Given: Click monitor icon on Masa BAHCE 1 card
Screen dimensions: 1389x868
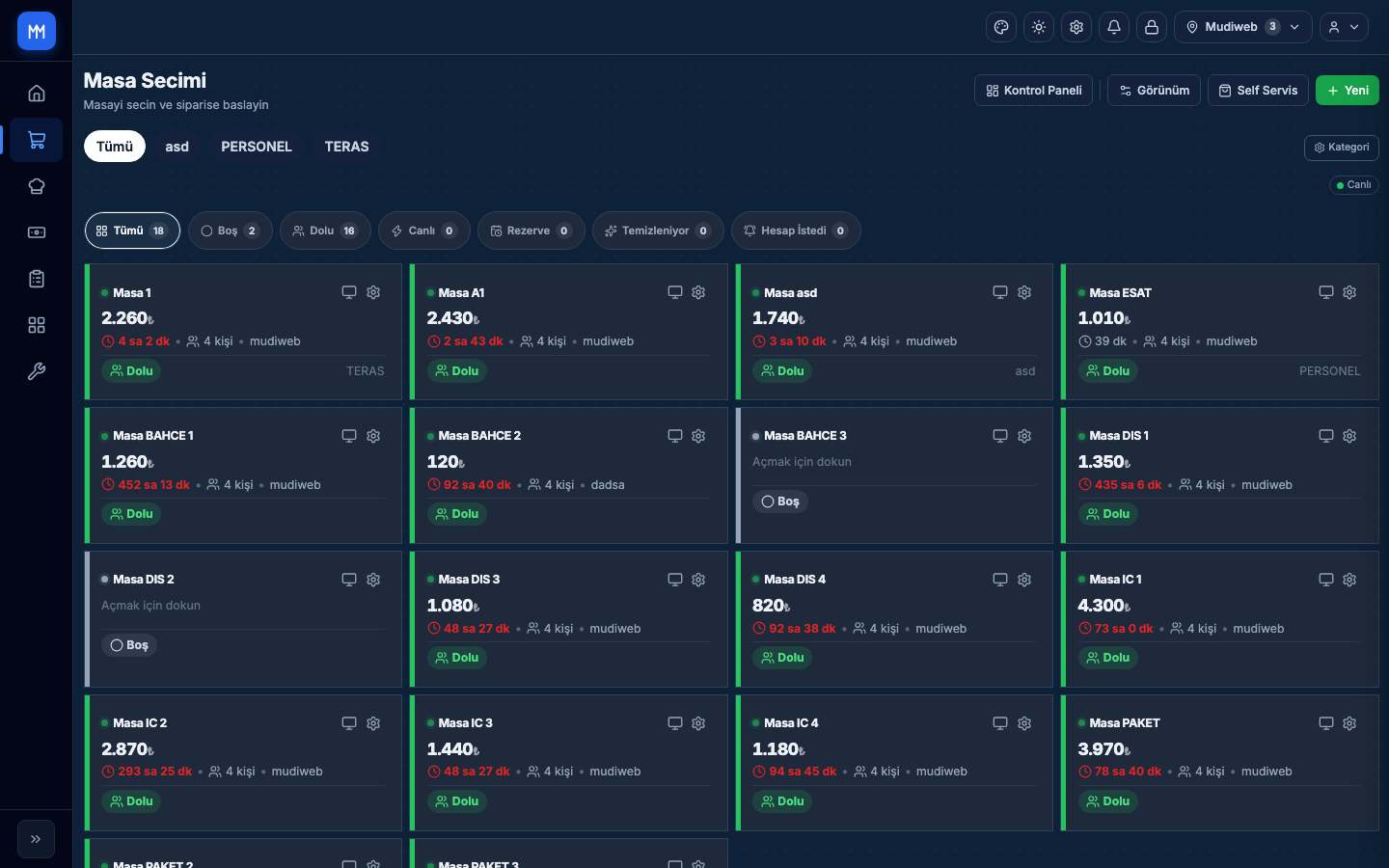Looking at the screenshot, I should (349, 436).
